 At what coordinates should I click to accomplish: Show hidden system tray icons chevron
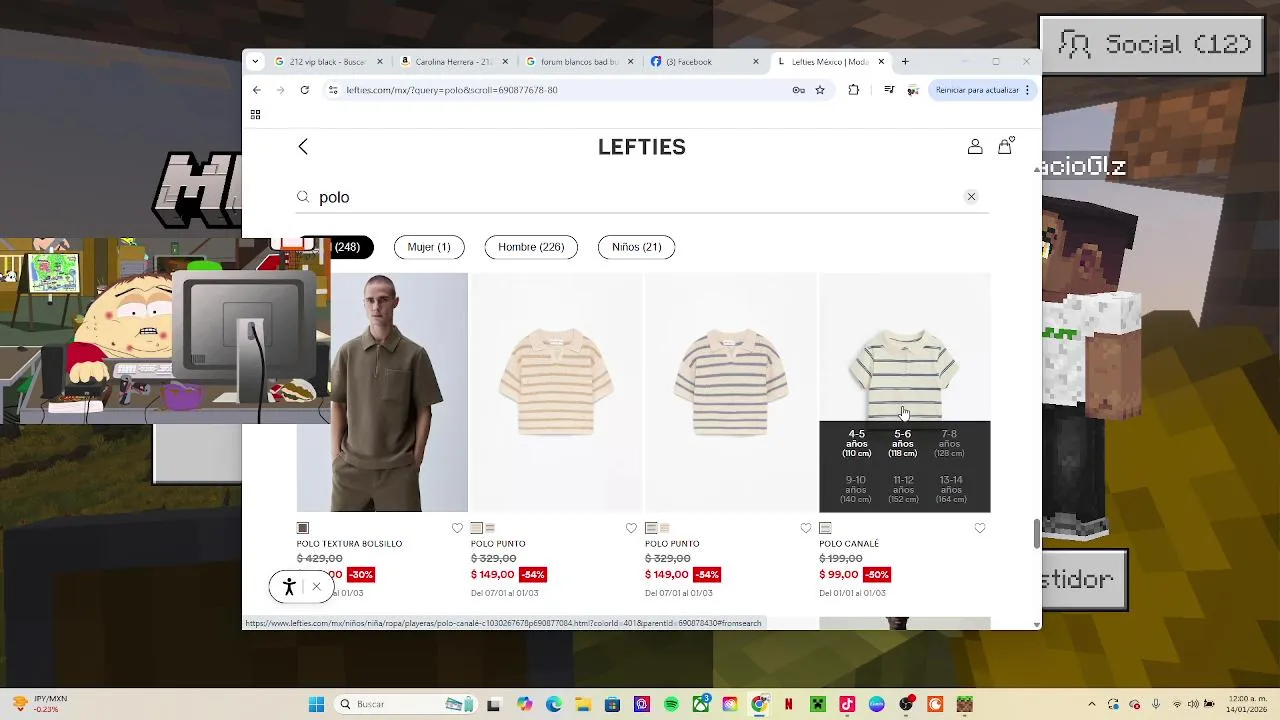(x=1092, y=704)
